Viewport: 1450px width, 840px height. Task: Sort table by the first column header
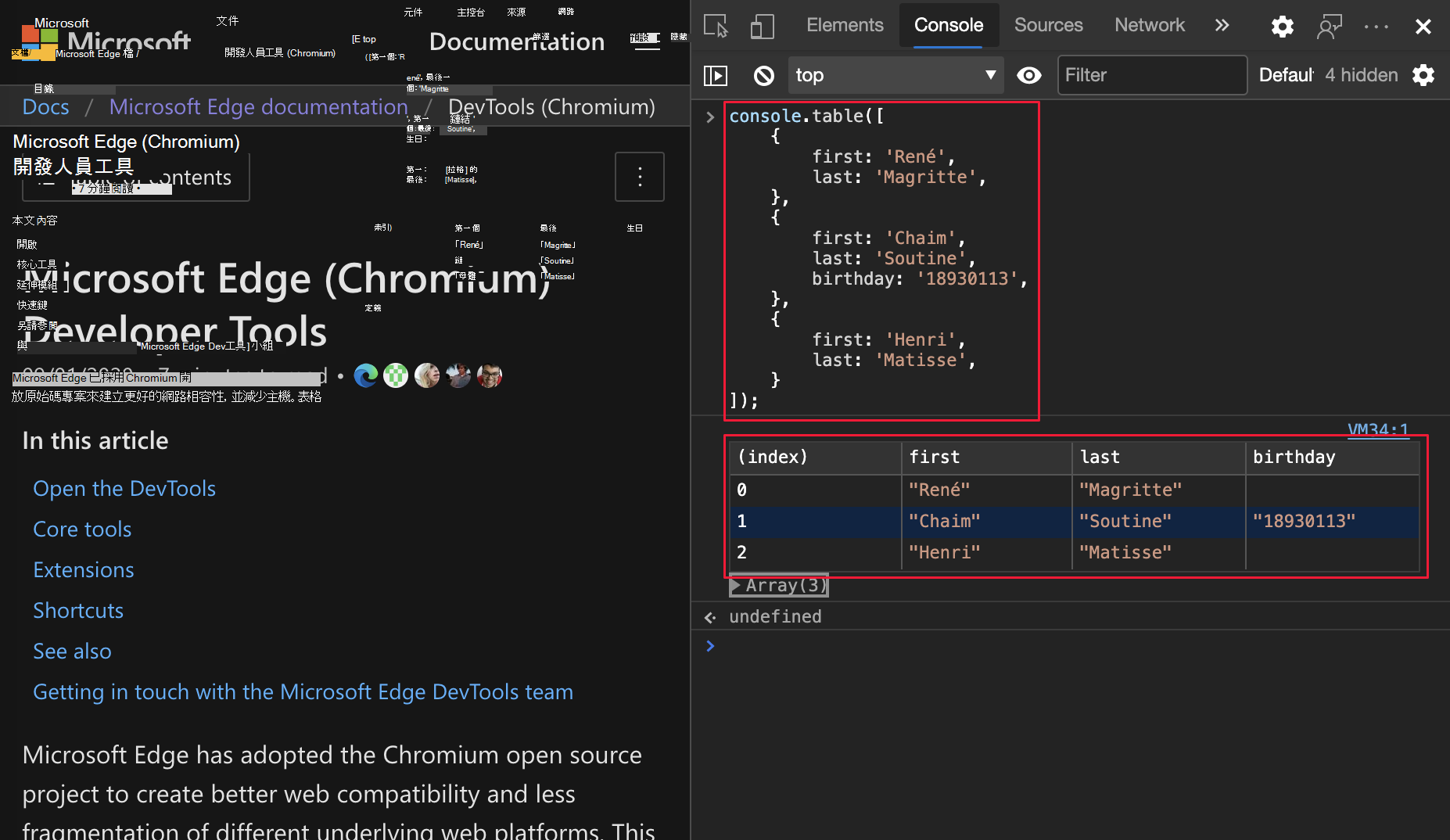986,457
